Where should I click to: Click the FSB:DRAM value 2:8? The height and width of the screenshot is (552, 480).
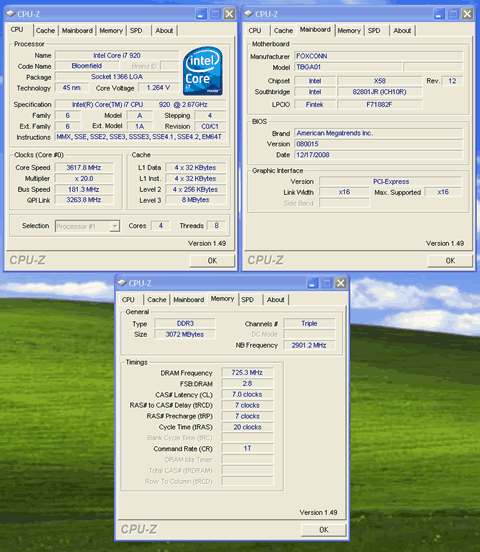click(247, 383)
